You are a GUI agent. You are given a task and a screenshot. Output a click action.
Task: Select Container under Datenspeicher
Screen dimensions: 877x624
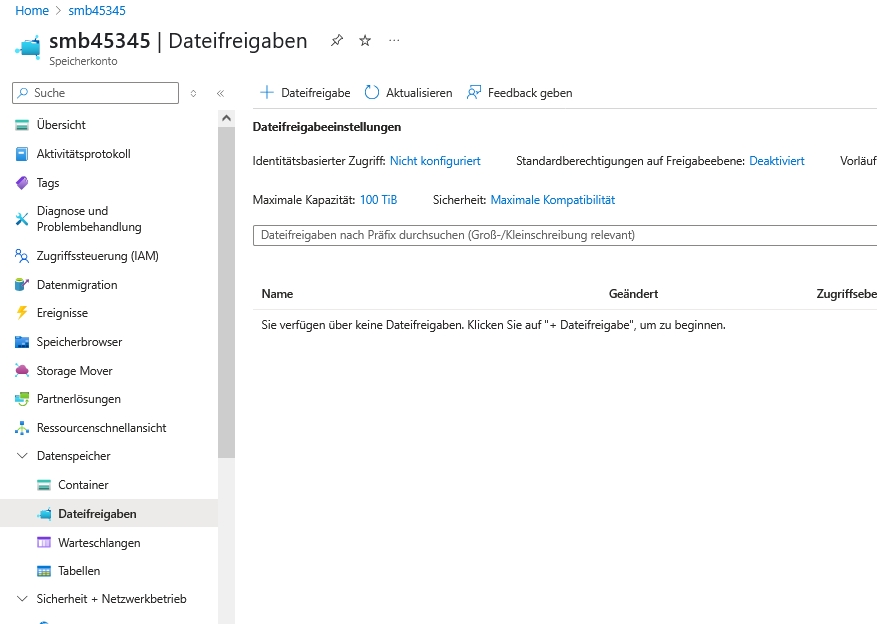point(83,485)
